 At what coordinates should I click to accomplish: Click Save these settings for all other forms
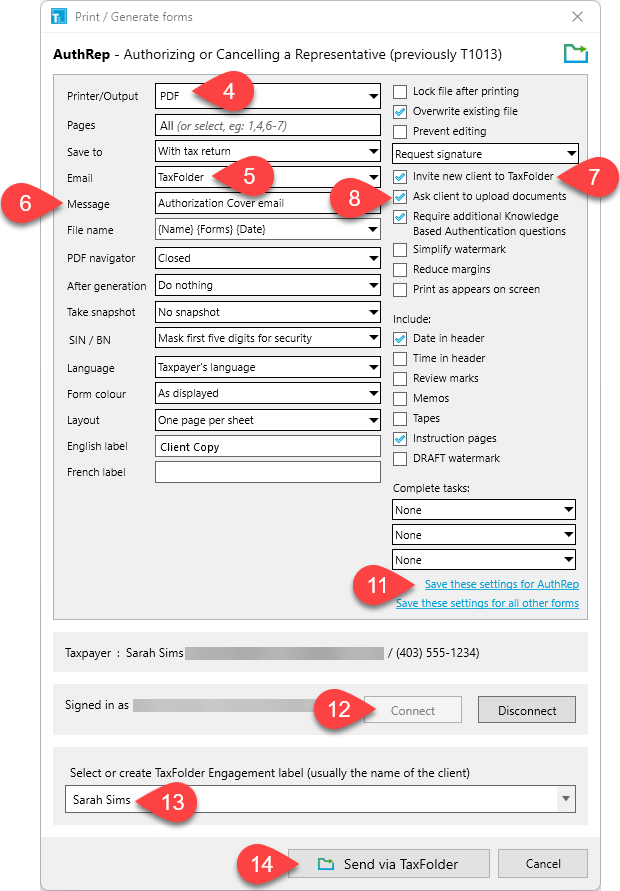click(488, 603)
